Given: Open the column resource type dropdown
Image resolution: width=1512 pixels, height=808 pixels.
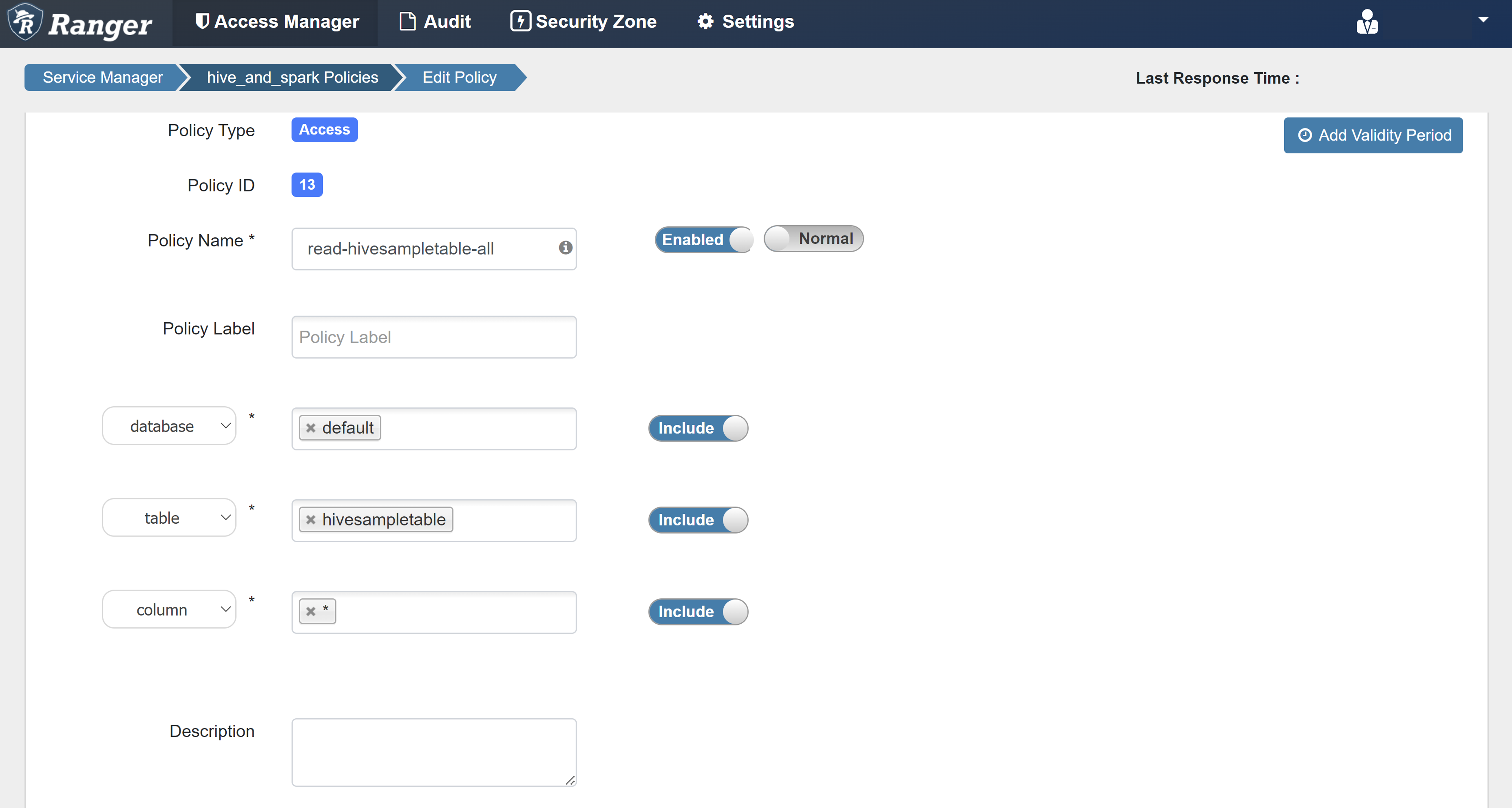Looking at the screenshot, I should click(169, 610).
